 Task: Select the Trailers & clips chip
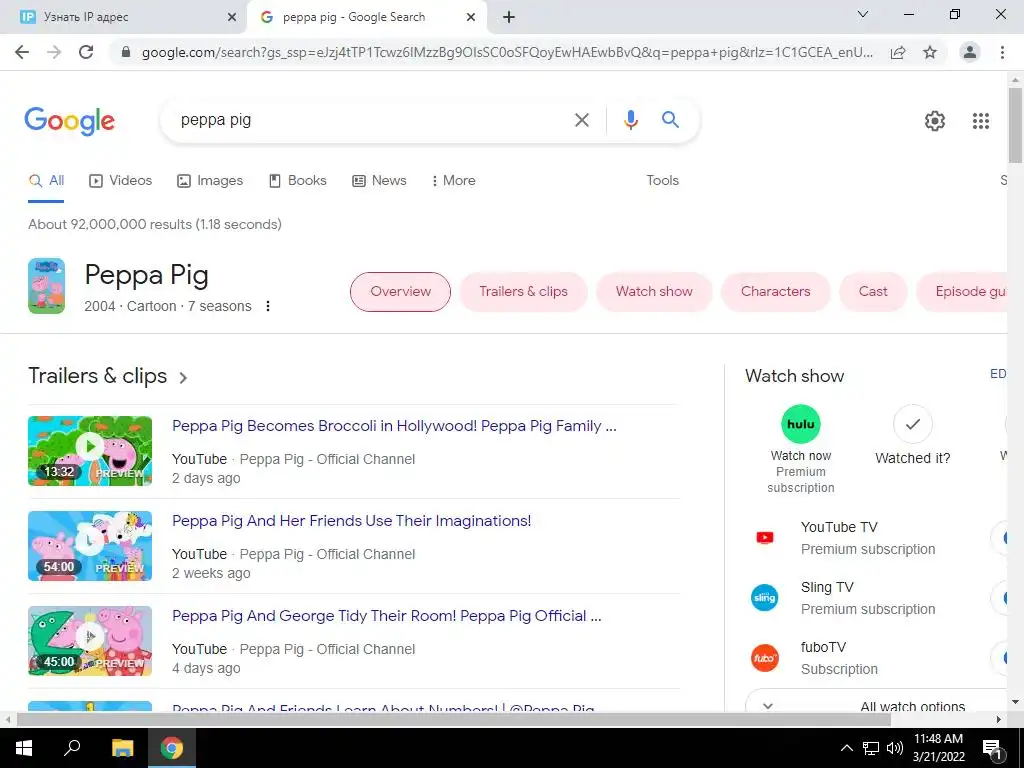click(523, 292)
